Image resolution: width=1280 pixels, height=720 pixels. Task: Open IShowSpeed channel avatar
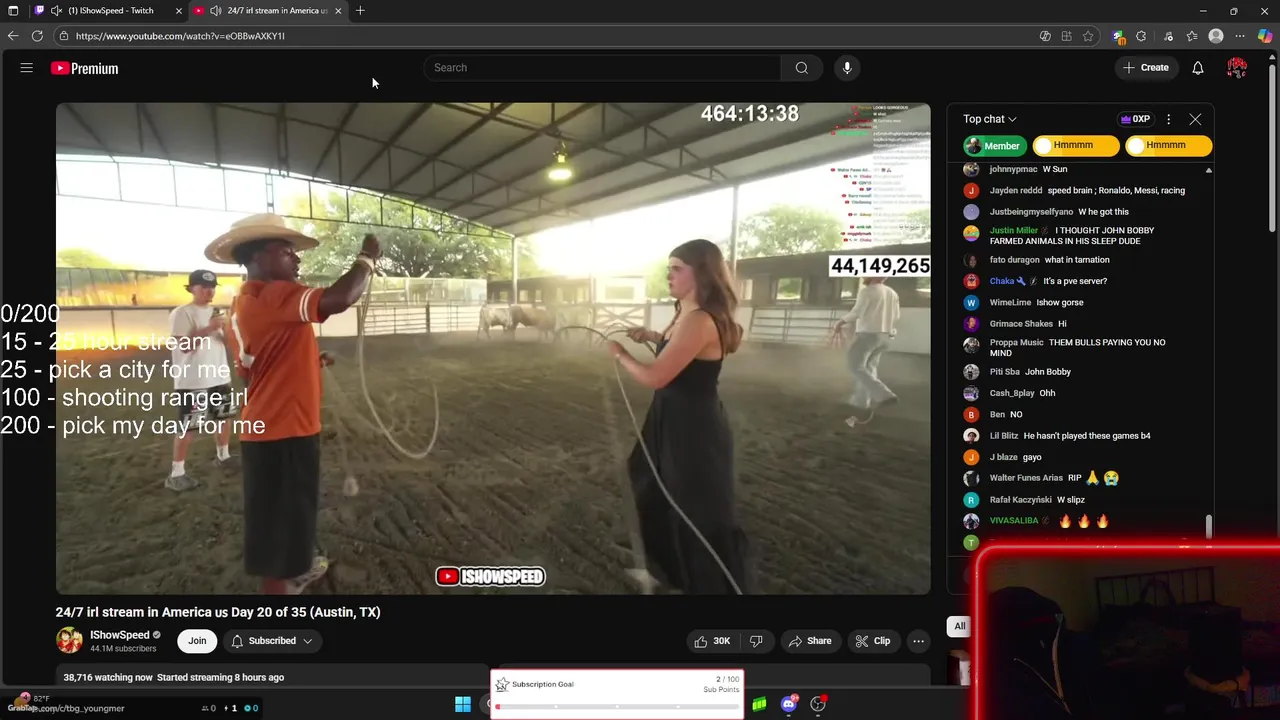69,640
